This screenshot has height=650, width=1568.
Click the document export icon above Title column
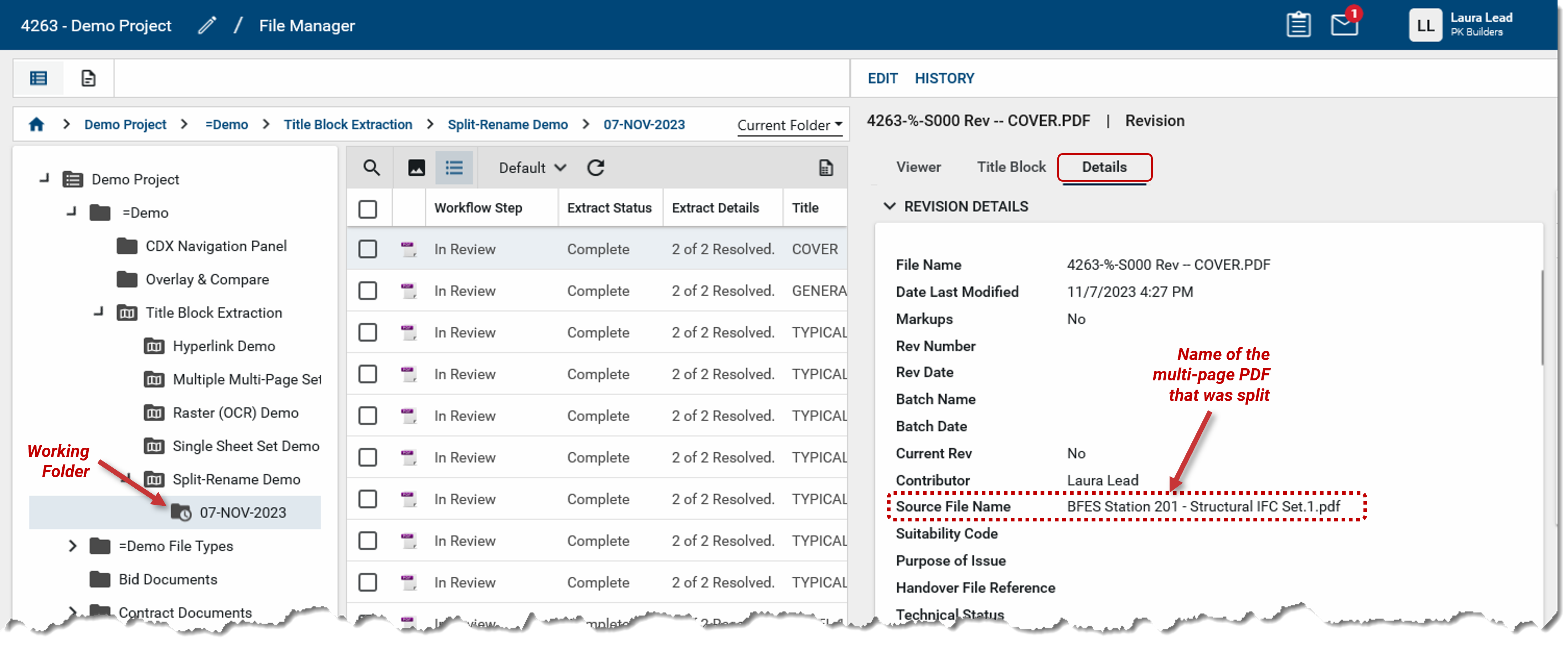pos(825,168)
